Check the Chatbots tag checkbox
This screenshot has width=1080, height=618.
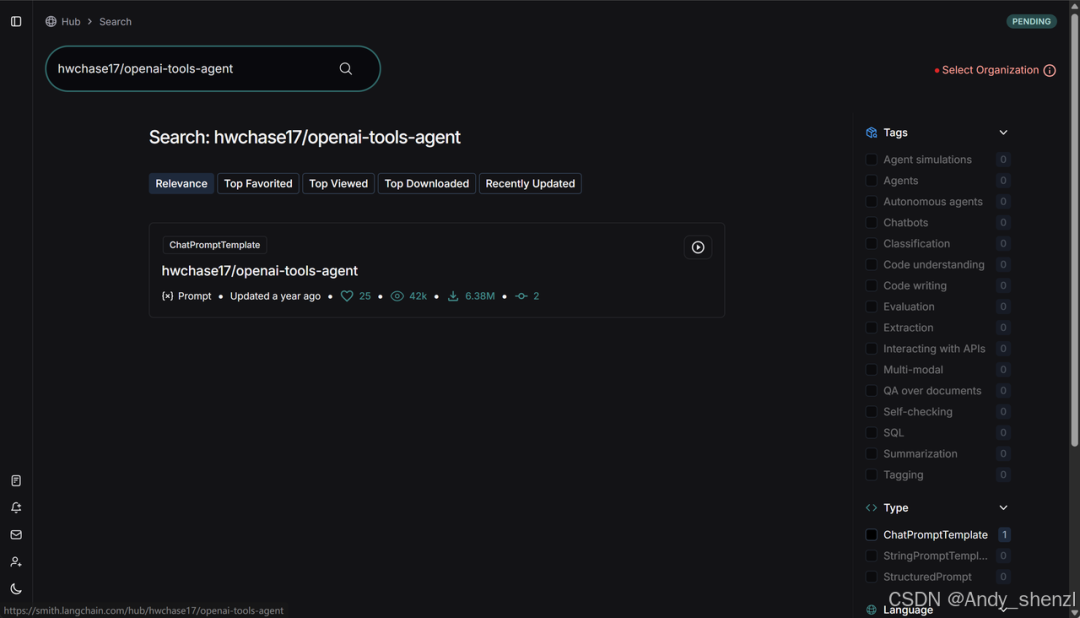871,223
